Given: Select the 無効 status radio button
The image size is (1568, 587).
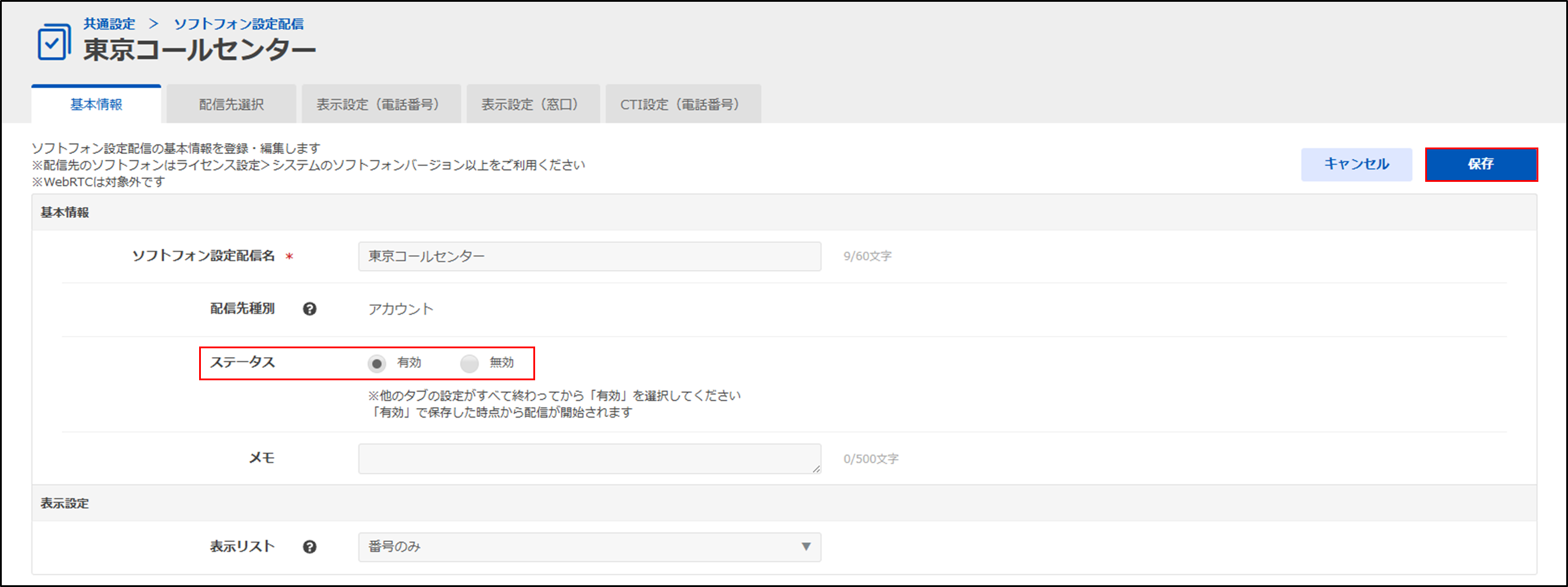Looking at the screenshot, I should 469,364.
